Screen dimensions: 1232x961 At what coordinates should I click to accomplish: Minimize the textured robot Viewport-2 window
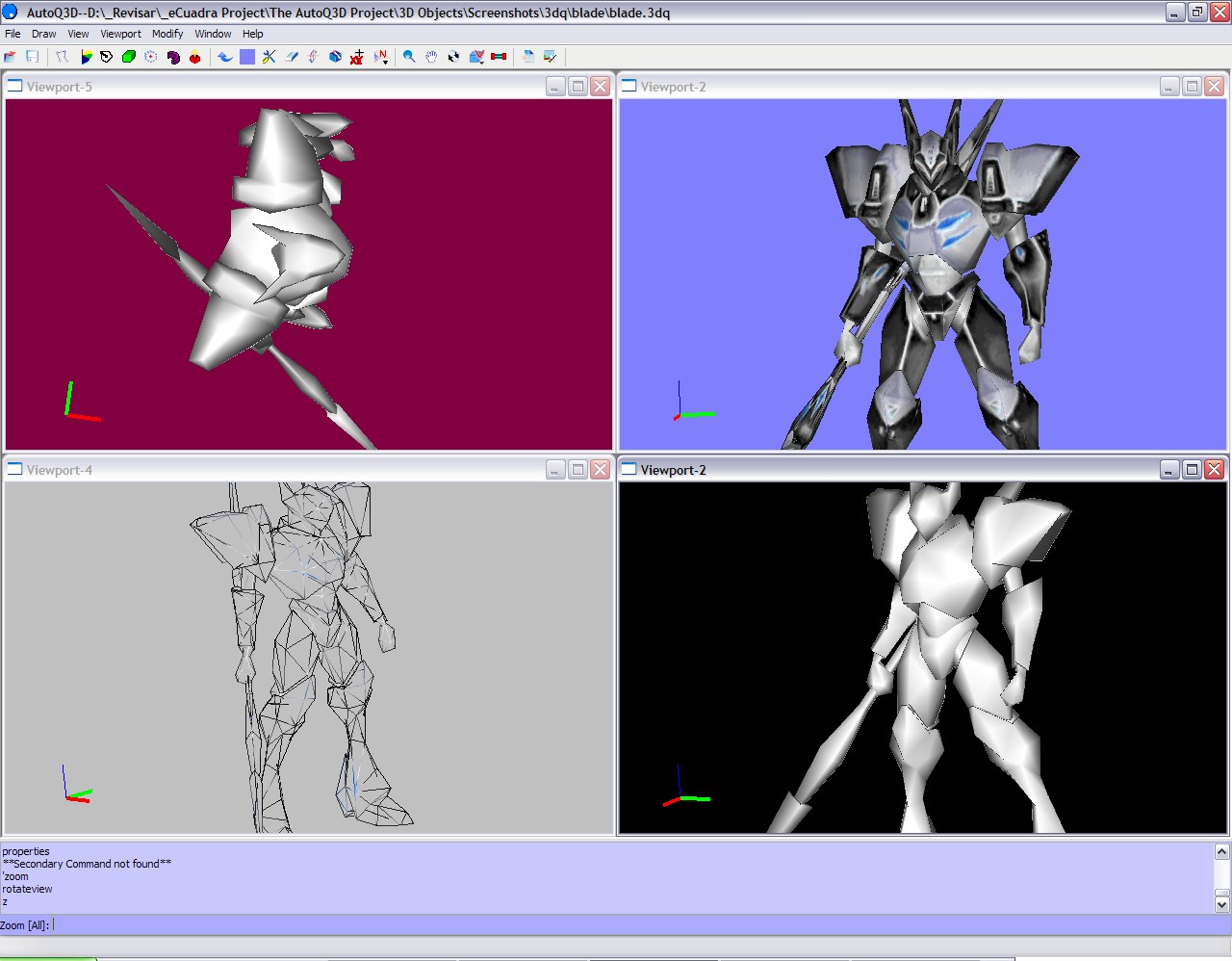(1170, 87)
